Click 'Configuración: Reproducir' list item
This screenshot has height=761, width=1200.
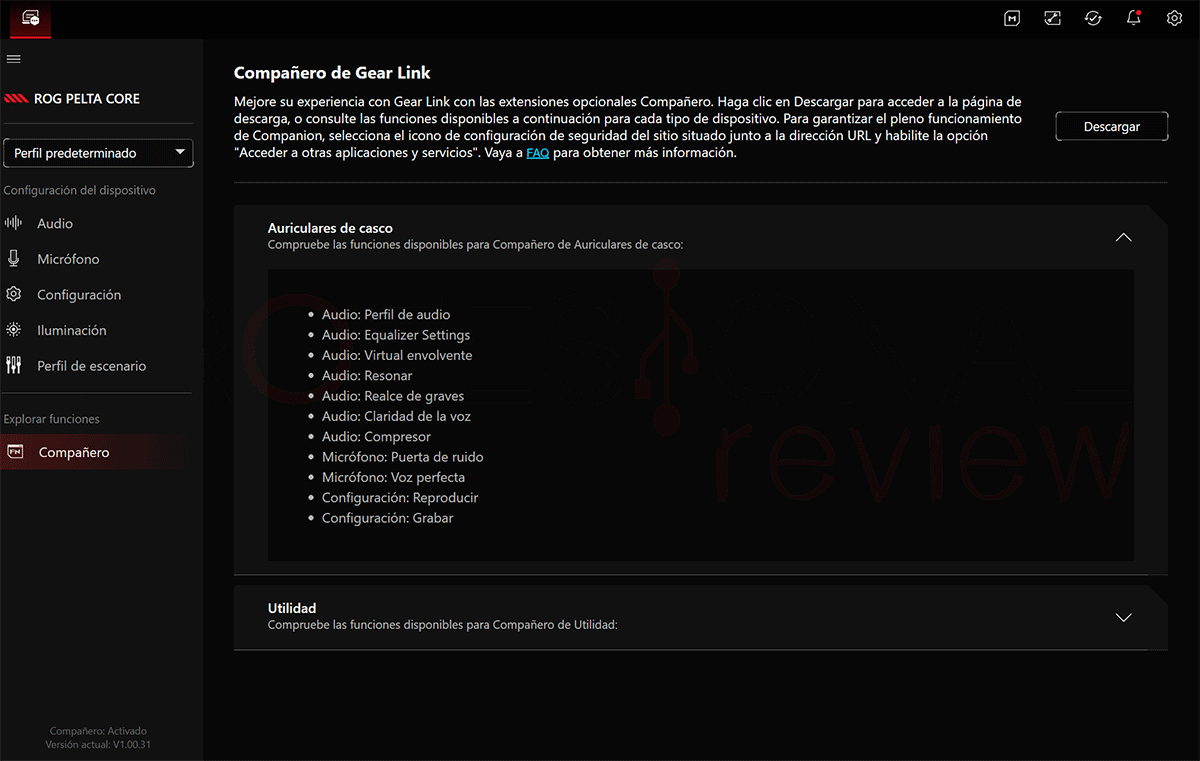[x=400, y=498]
